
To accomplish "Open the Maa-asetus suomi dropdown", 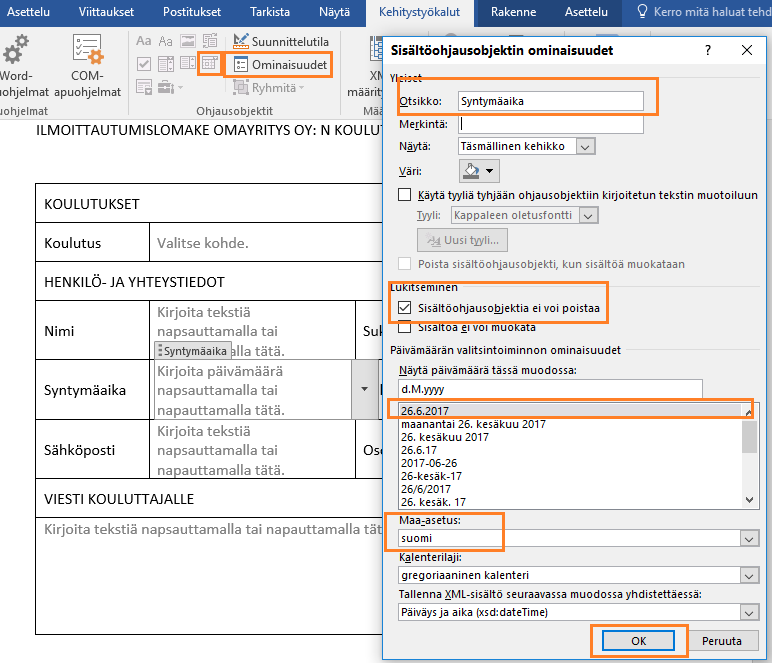I will coord(746,538).
